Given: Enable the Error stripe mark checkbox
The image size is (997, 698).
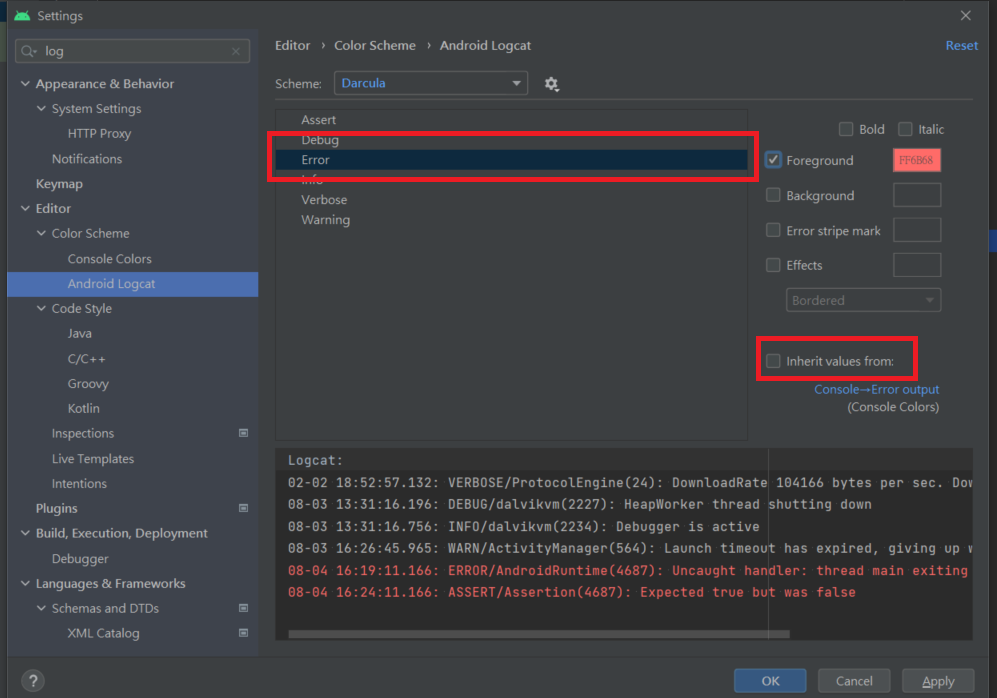Looking at the screenshot, I should (x=773, y=229).
